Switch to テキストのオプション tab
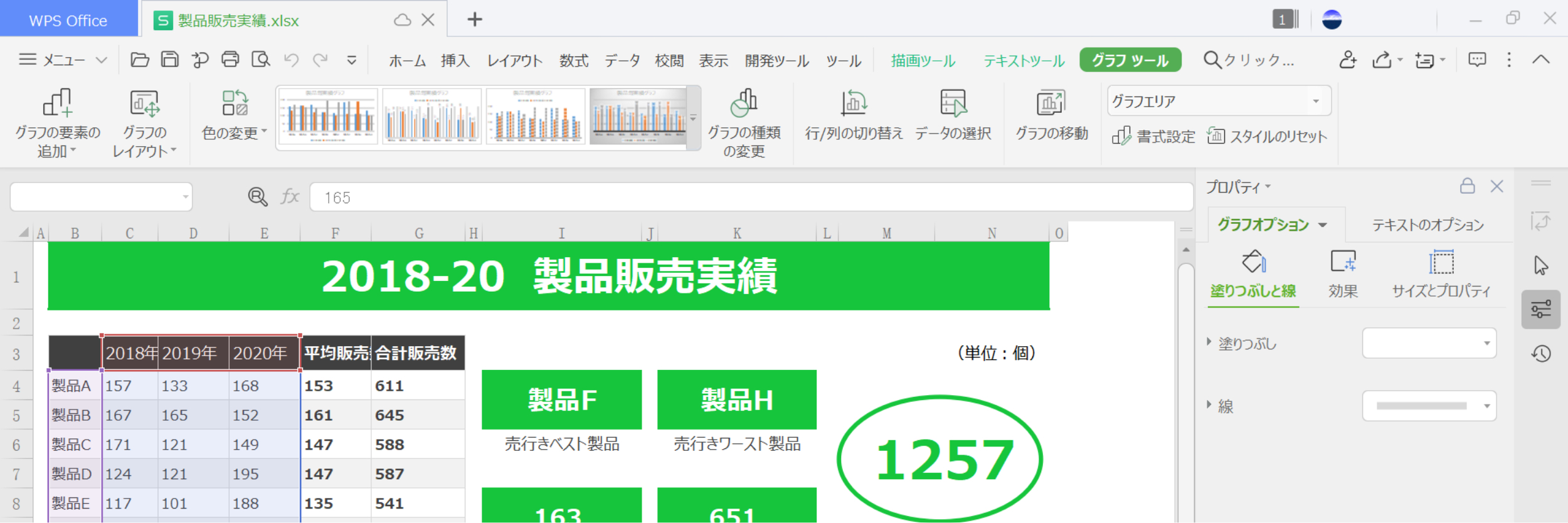 click(1428, 225)
